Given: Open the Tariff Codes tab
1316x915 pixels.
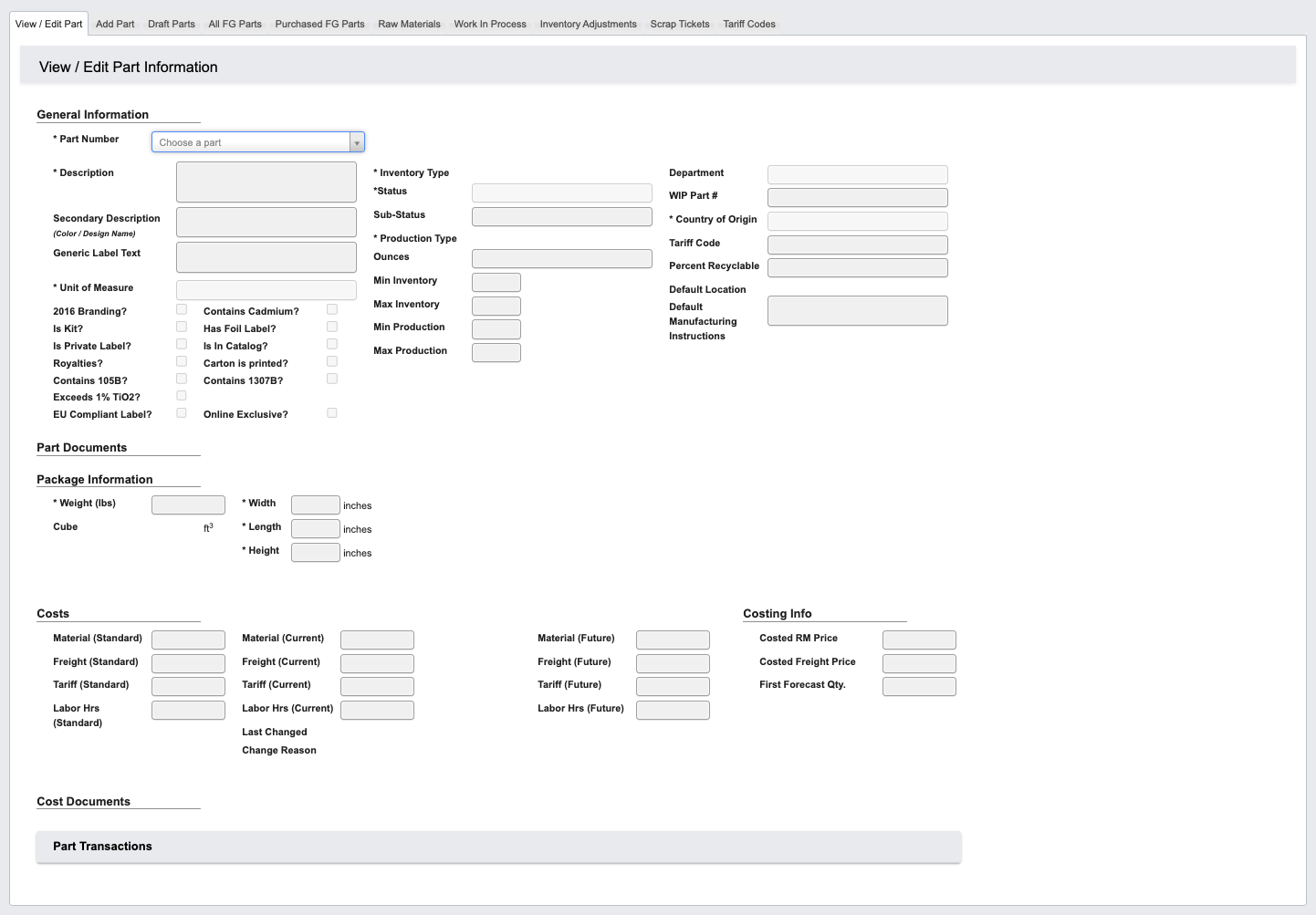Looking at the screenshot, I should [x=749, y=24].
